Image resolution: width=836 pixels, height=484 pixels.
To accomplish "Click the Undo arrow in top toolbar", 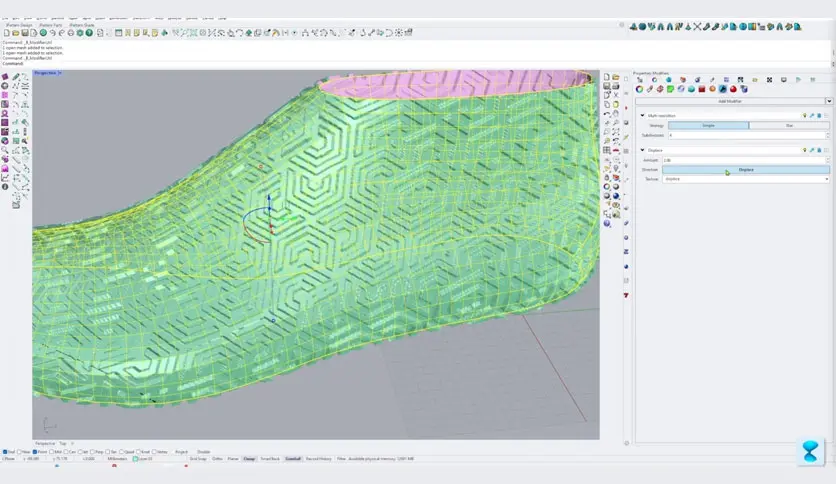I will [x=53, y=33].
